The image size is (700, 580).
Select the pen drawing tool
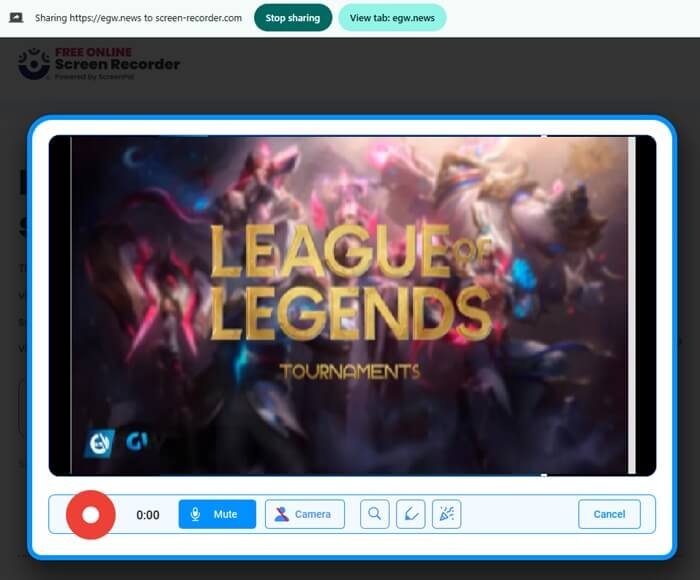411,514
